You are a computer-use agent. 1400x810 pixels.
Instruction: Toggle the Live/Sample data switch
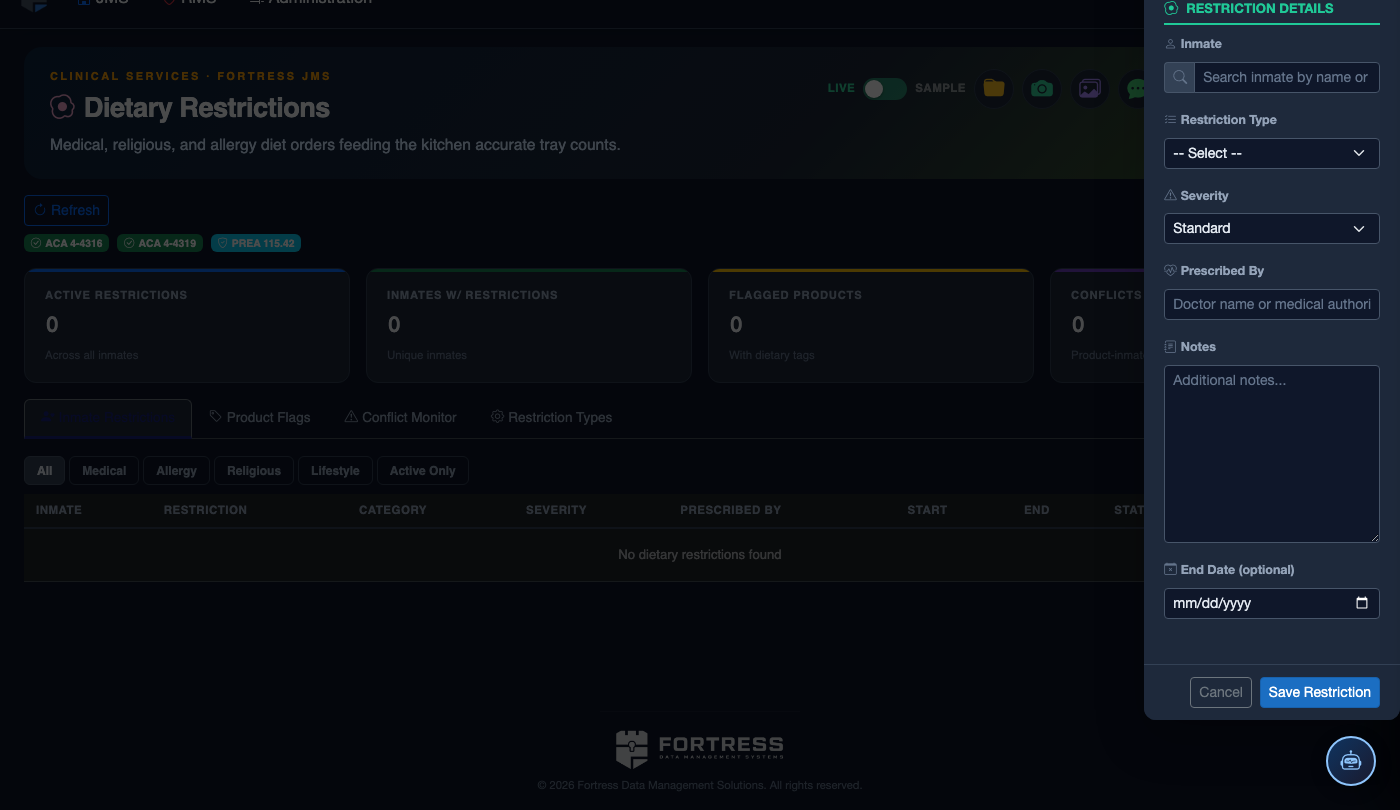tap(885, 88)
